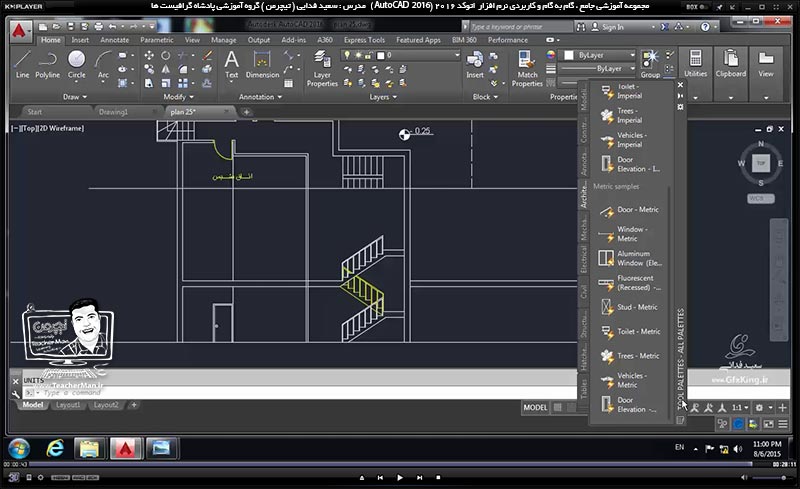This screenshot has width=800, height=489.
Task: Select the Line tool
Action: pyautogui.click(x=22, y=64)
